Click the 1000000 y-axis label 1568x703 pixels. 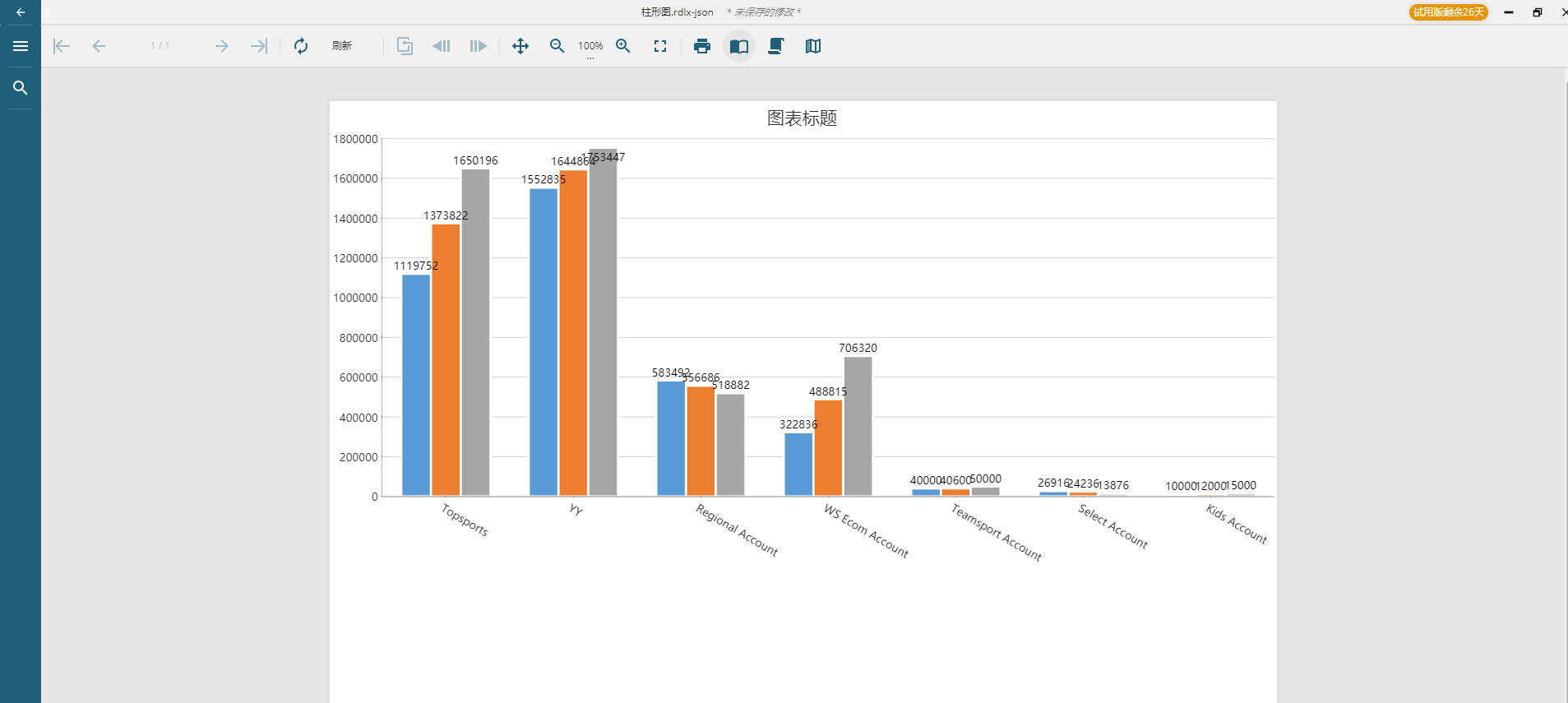[355, 298]
